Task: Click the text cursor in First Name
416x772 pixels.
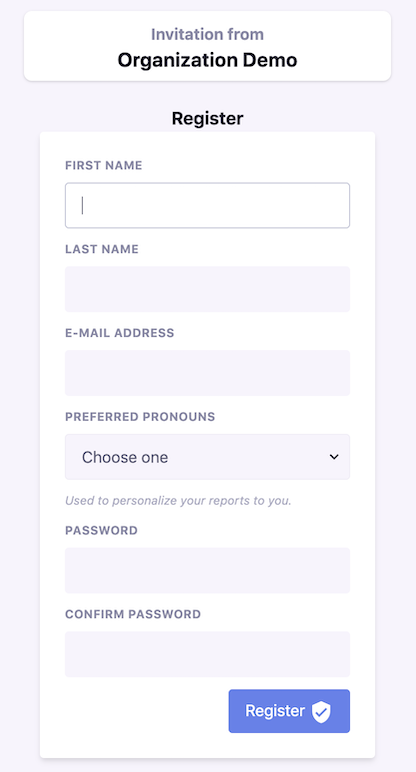Action: 82,205
